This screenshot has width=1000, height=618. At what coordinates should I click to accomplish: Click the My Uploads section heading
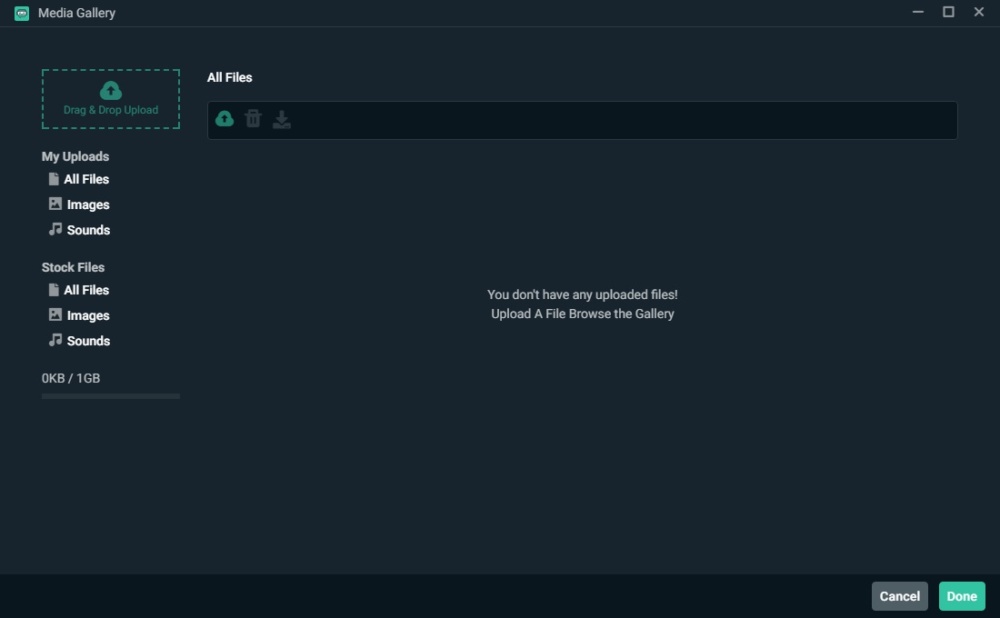[x=75, y=156]
